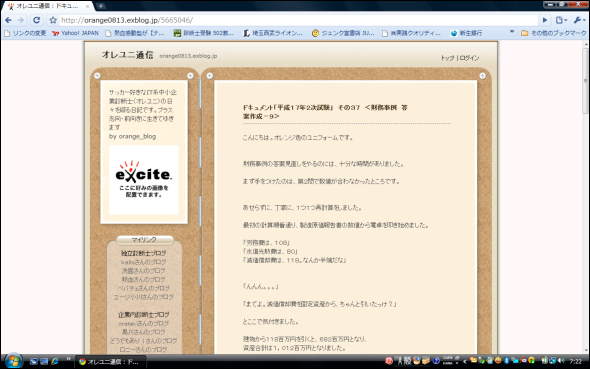Open the Windows Start orb

tap(13, 361)
